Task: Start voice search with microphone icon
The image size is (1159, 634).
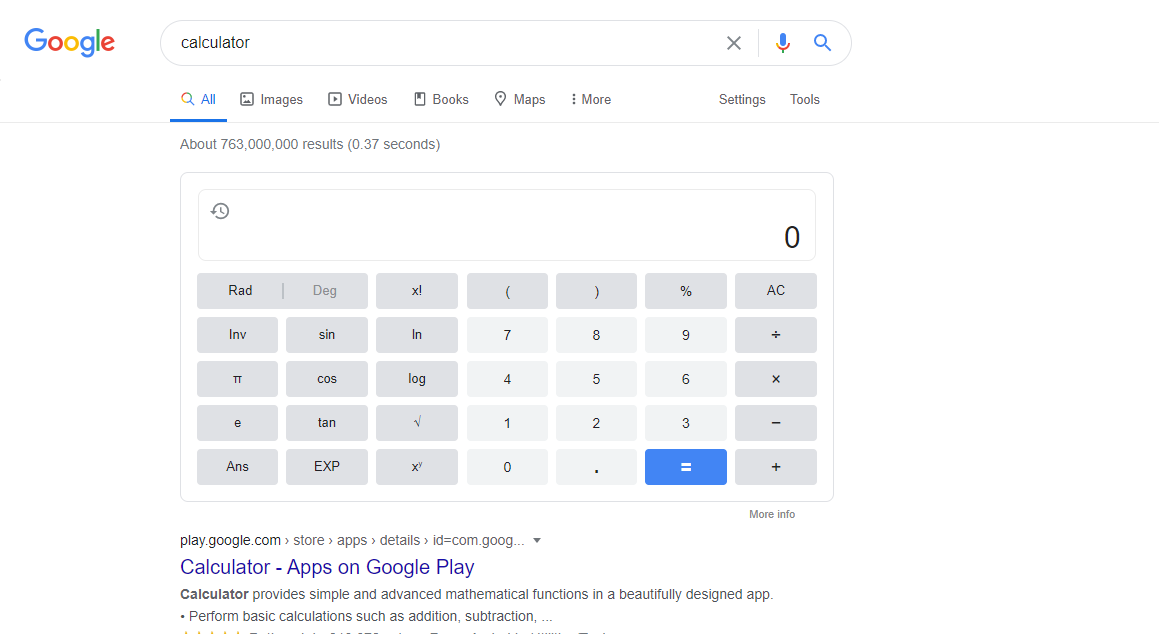Action: pyautogui.click(x=783, y=43)
